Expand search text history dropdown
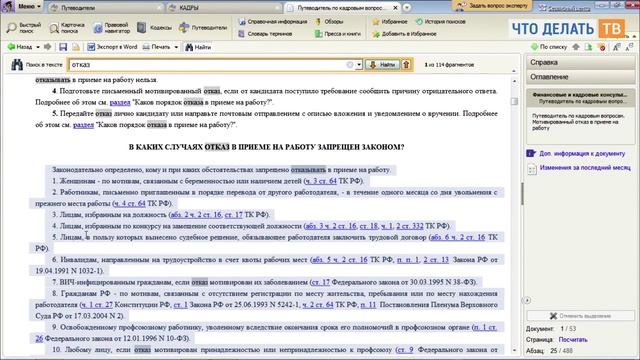The width and height of the screenshot is (640, 360). pos(358,64)
